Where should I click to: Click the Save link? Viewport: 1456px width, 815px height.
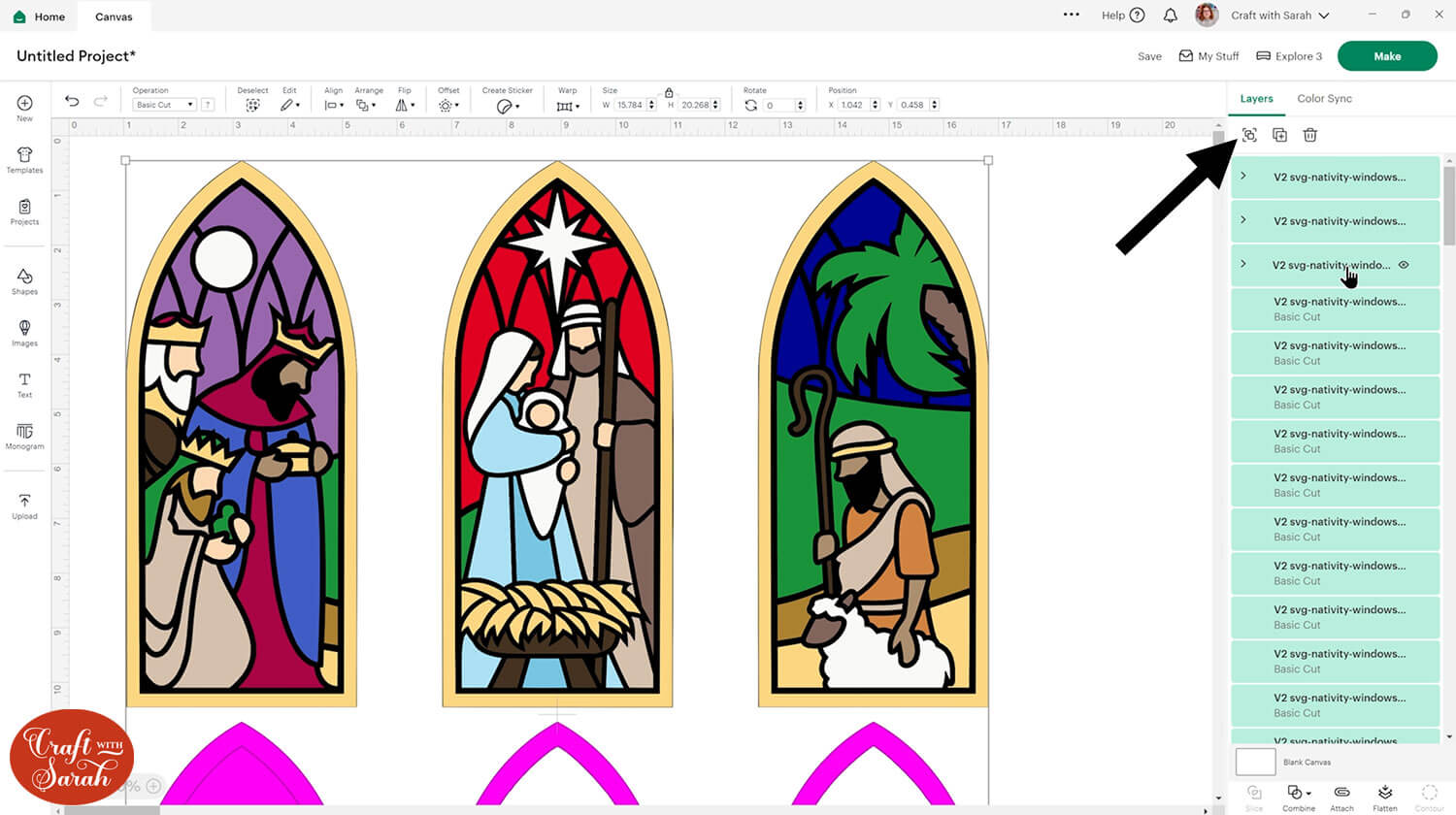pyautogui.click(x=1149, y=56)
